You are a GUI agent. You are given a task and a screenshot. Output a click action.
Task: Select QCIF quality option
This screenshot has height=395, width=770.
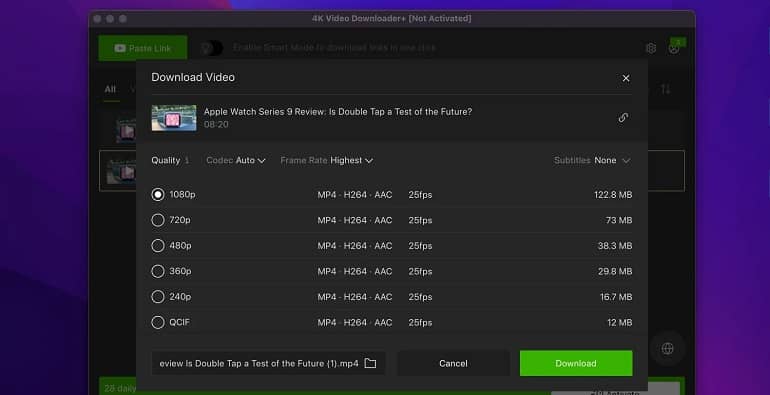[x=158, y=322]
